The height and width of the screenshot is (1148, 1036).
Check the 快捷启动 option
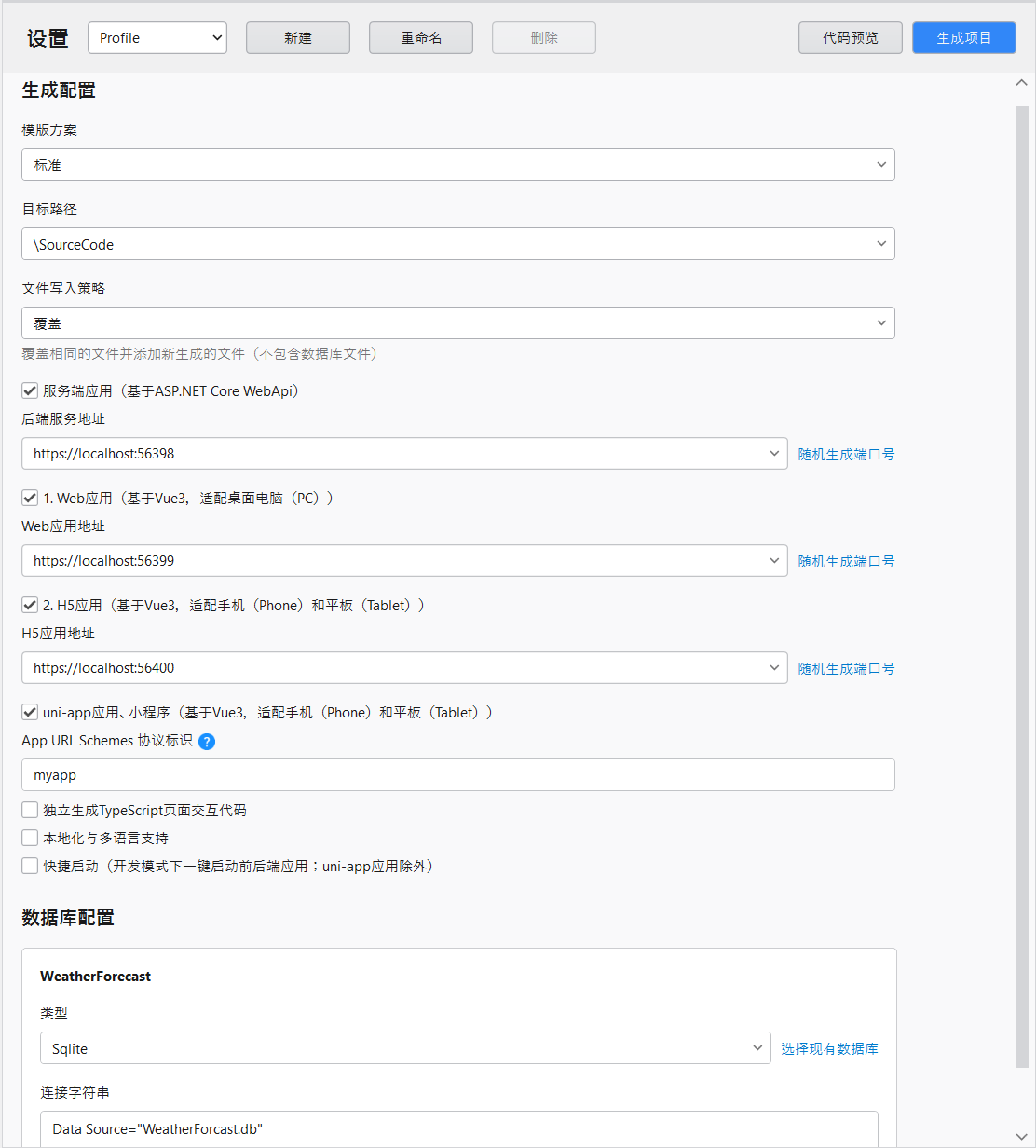[30, 866]
